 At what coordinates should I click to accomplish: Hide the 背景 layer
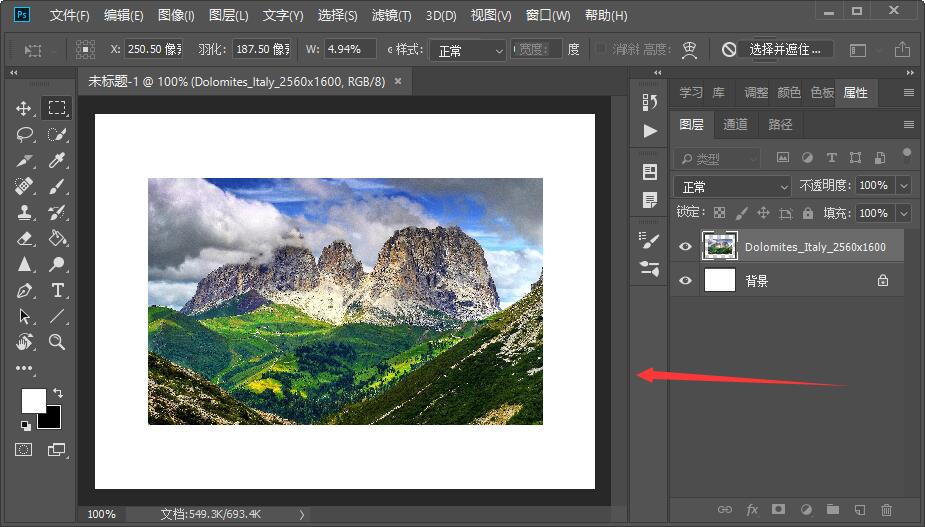click(x=685, y=281)
